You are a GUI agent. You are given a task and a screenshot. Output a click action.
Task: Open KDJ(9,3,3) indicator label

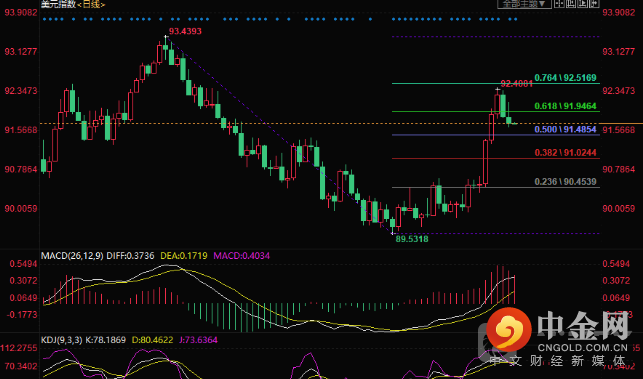coord(62,340)
